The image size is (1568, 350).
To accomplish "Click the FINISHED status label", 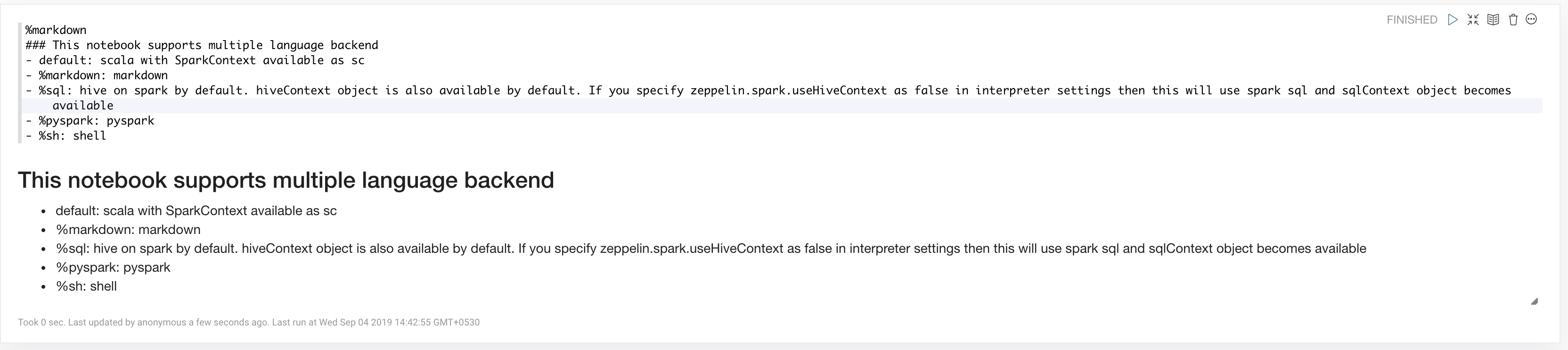I will click(1412, 19).
